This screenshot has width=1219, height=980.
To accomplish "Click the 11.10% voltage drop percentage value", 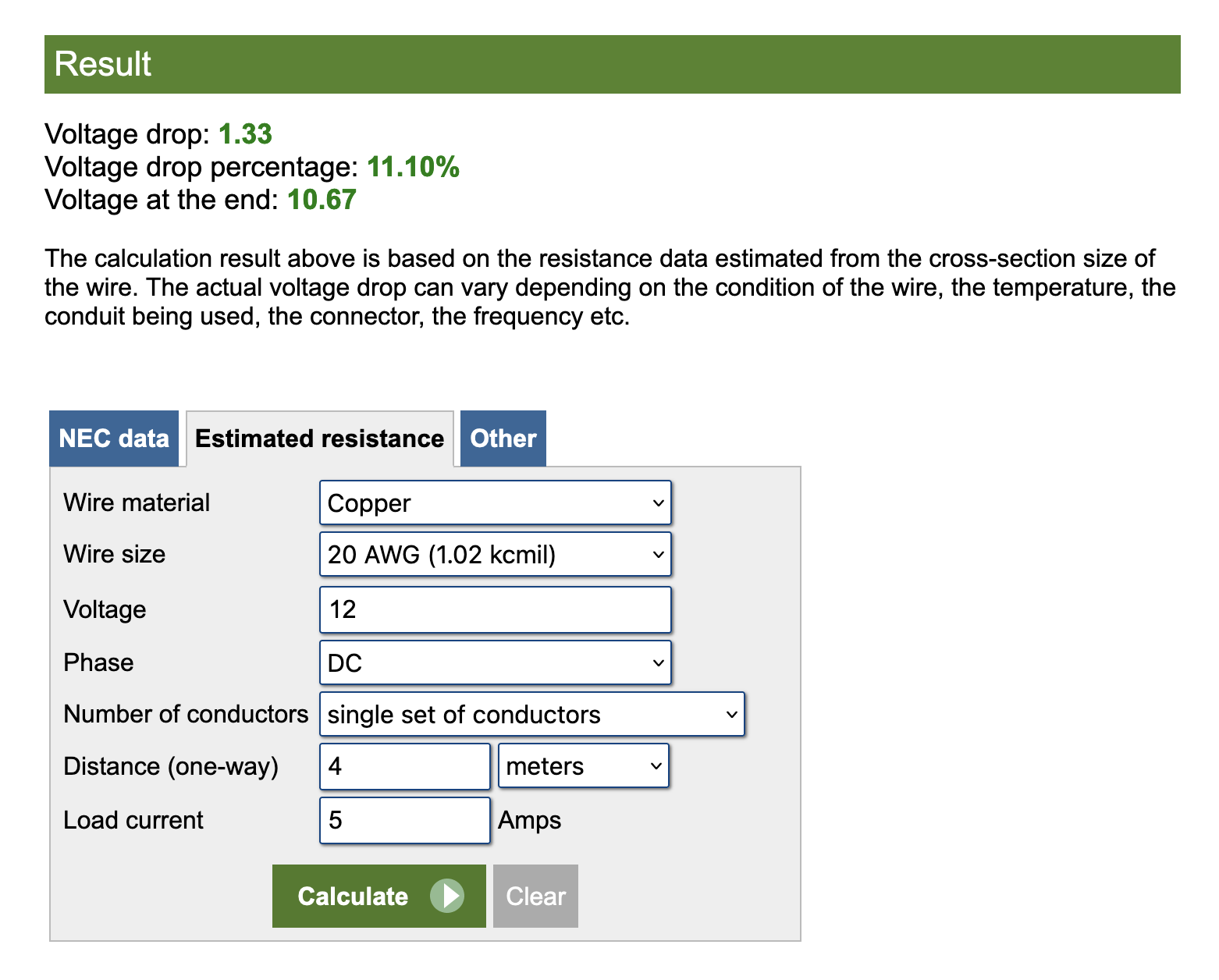I will pos(413,167).
